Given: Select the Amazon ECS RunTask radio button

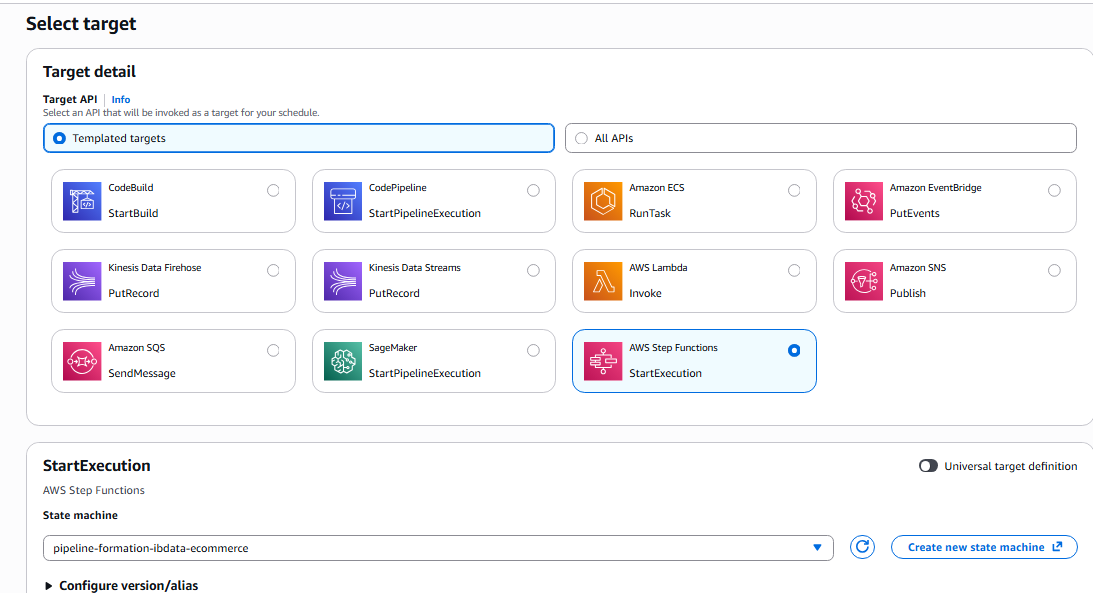Looking at the screenshot, I should [x=794, y=190].
